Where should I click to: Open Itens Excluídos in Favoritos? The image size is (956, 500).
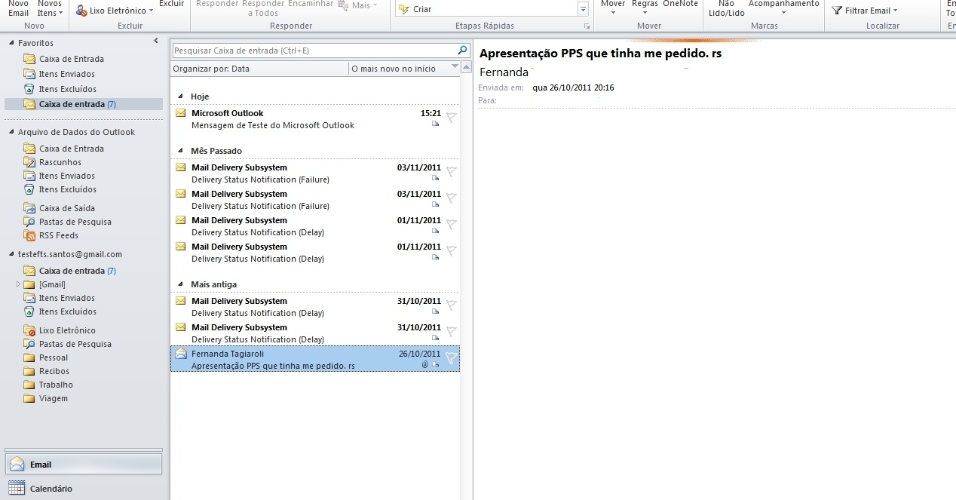point(67,89)
